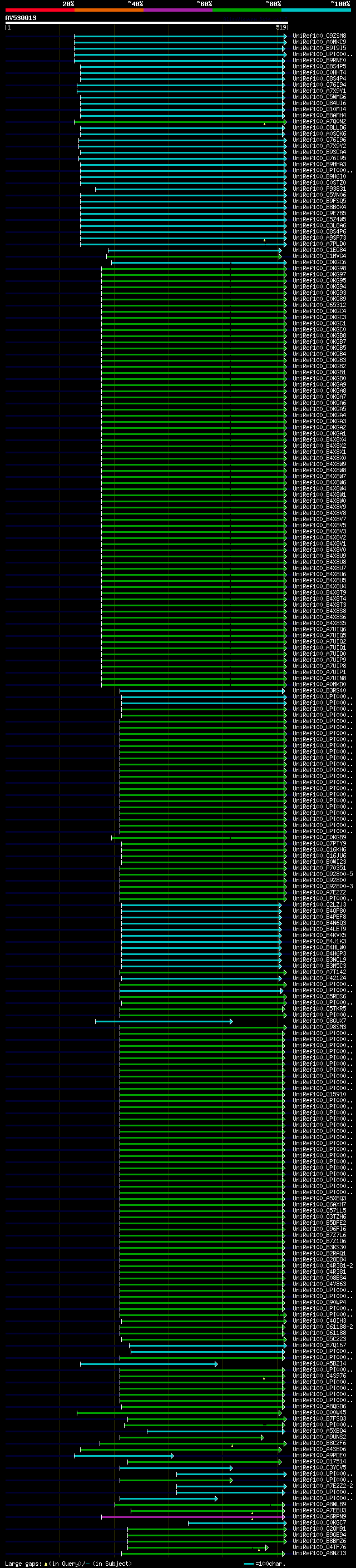Click the white query sequence bar

147,23
